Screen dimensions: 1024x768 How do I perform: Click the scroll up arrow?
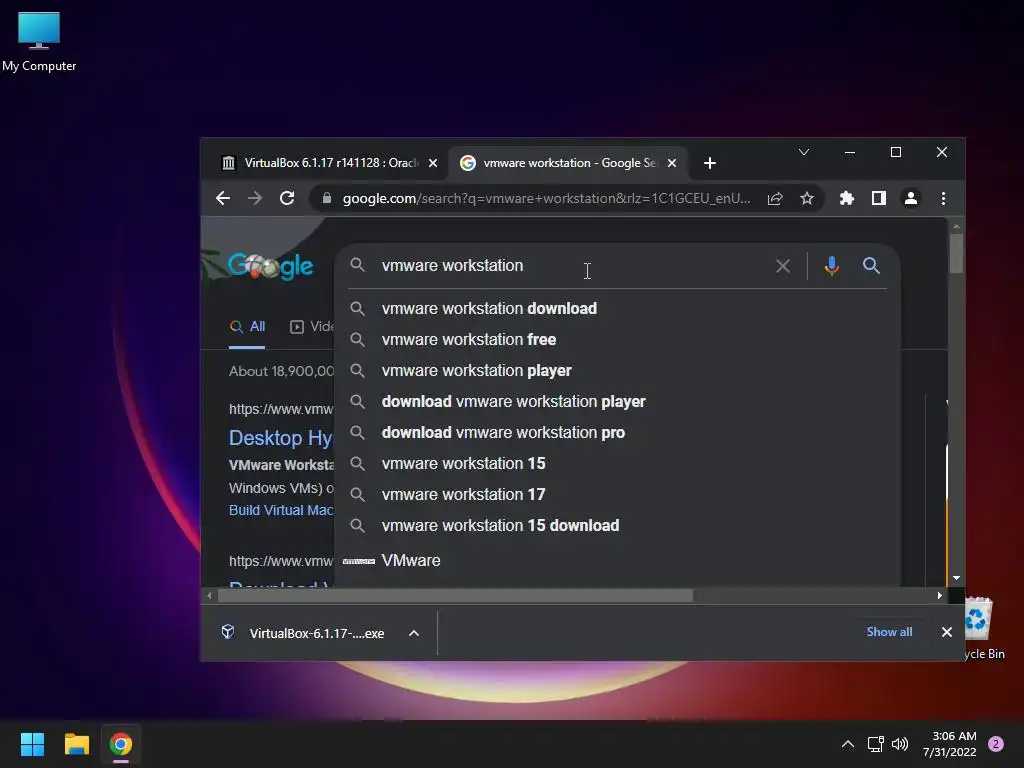[x=956, y=226]
